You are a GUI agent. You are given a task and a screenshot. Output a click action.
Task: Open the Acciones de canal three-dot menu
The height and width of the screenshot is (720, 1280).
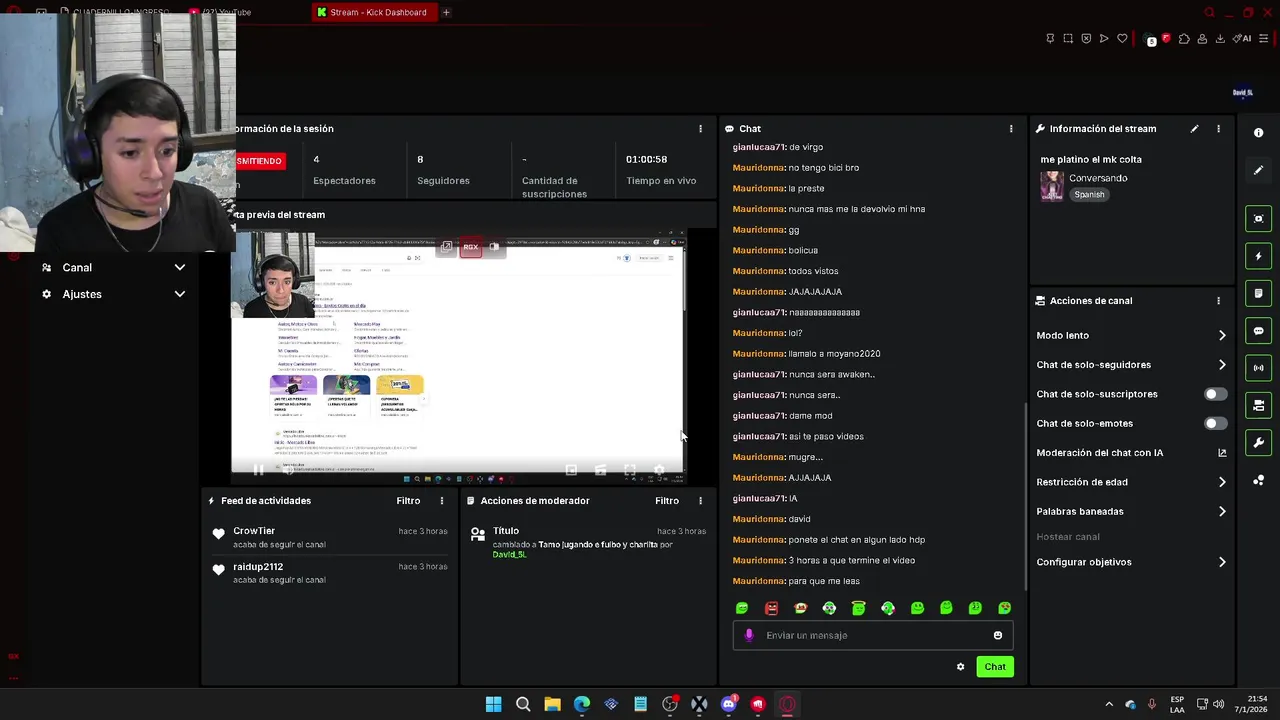click(x=1218, y=301)
